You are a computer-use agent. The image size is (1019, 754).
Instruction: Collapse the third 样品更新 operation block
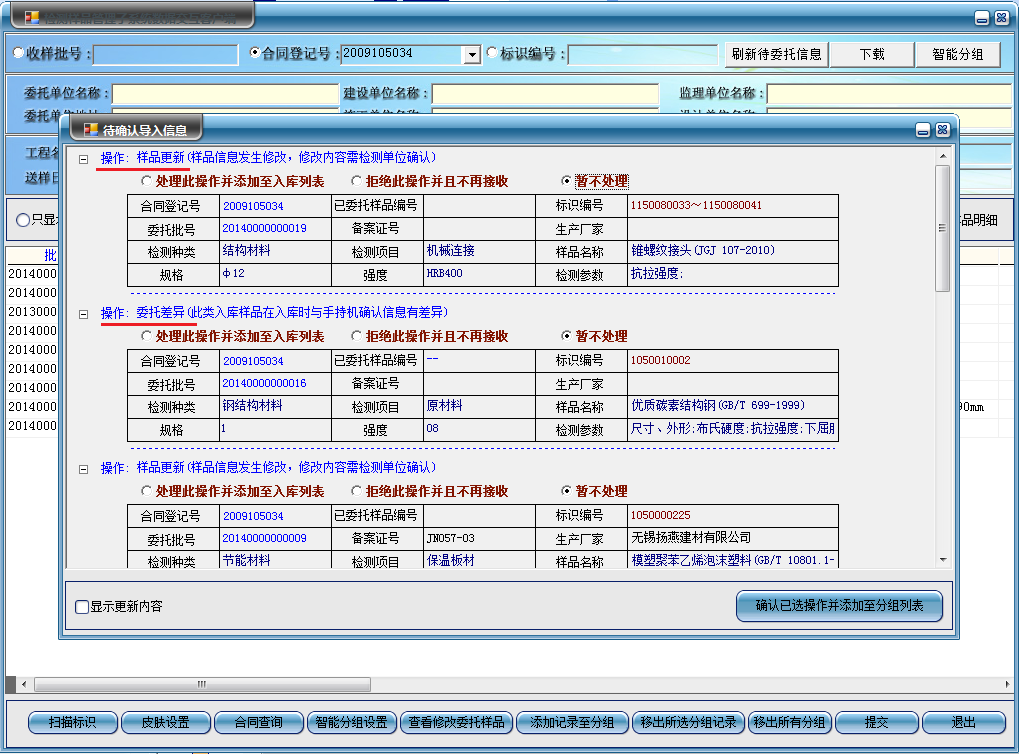point(84,469)
